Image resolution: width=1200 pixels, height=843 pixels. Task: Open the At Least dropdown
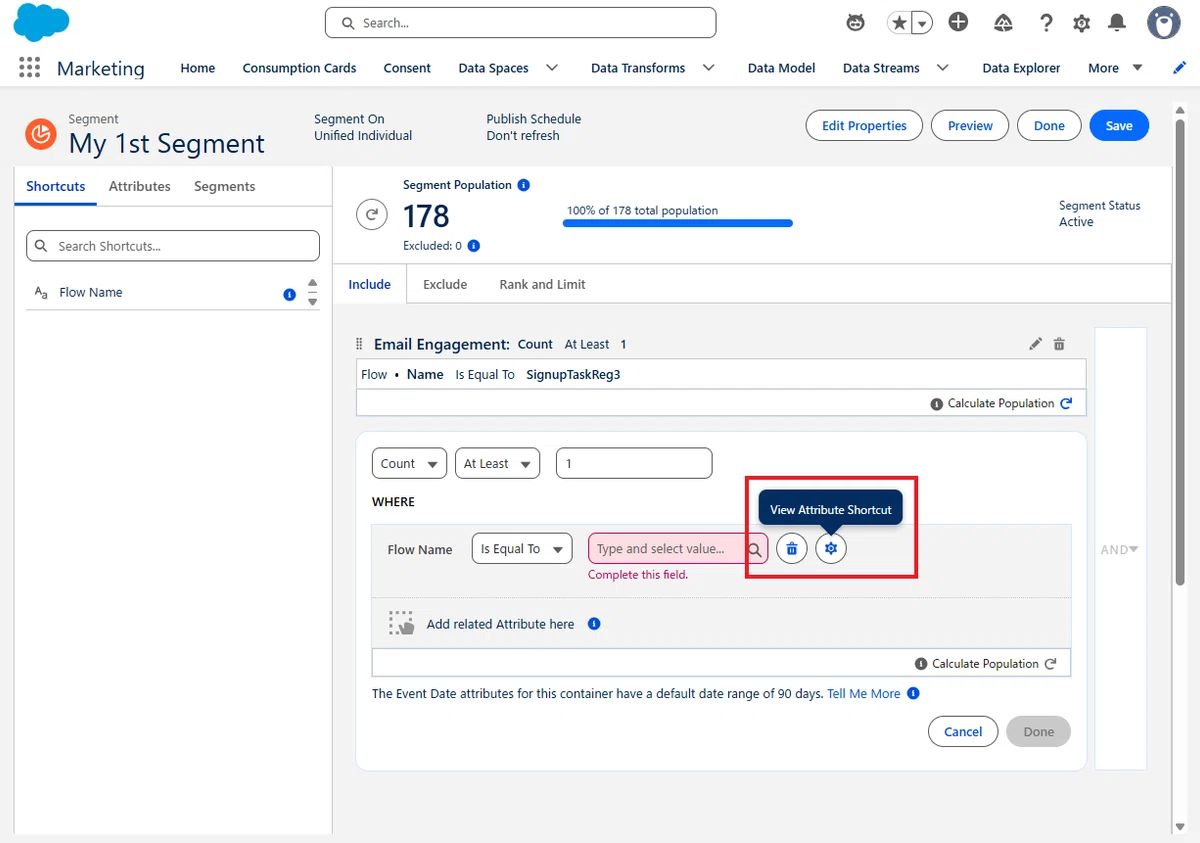coord(497,464)
